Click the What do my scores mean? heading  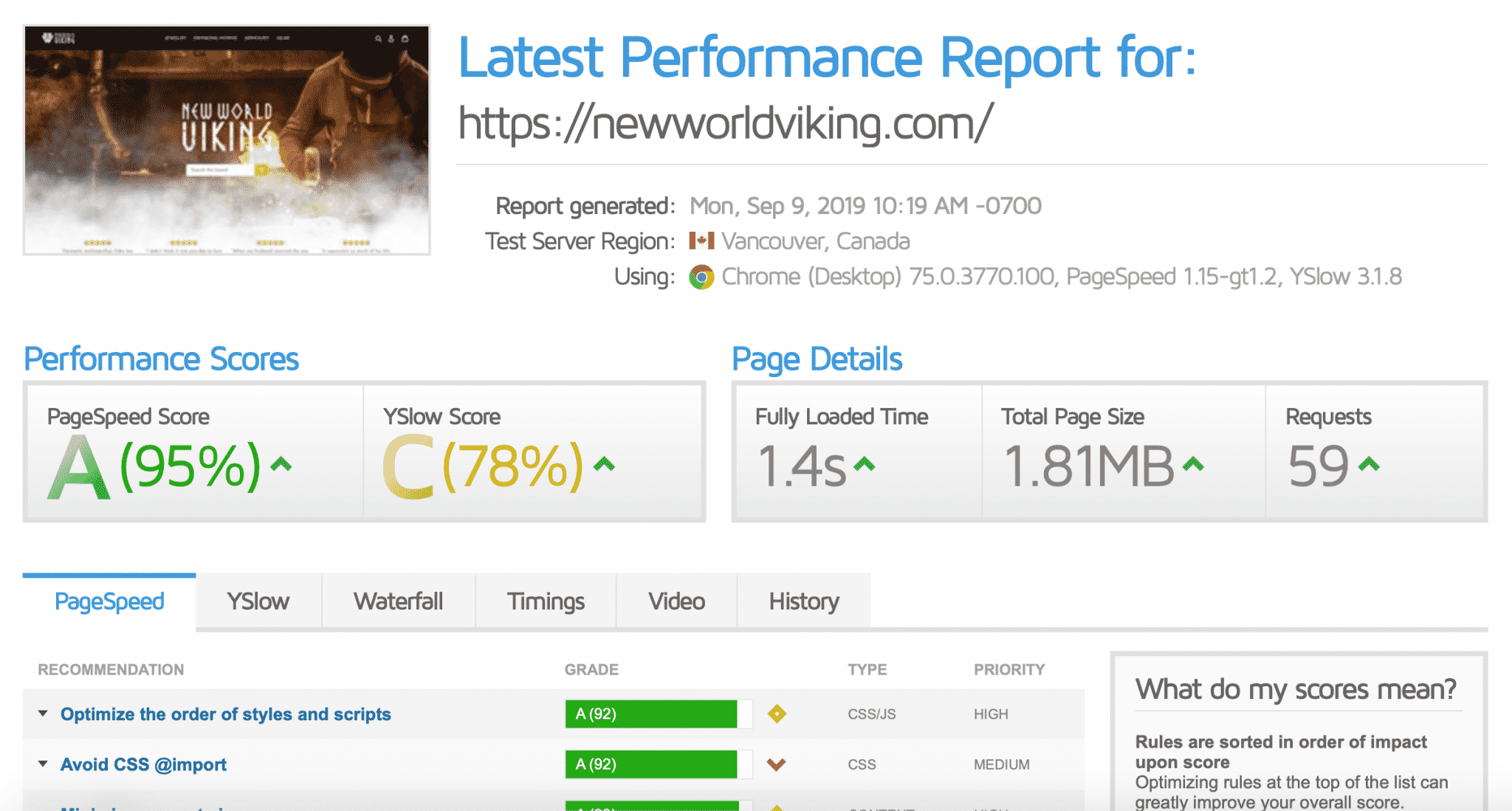click(x=1296, y=689)
